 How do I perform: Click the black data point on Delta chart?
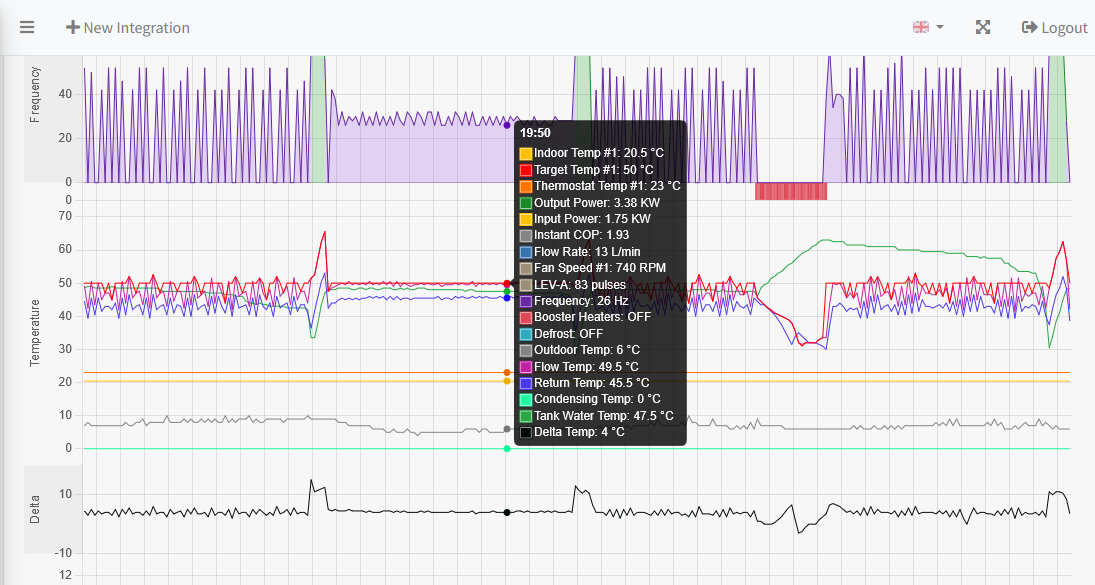coord(507,512)
